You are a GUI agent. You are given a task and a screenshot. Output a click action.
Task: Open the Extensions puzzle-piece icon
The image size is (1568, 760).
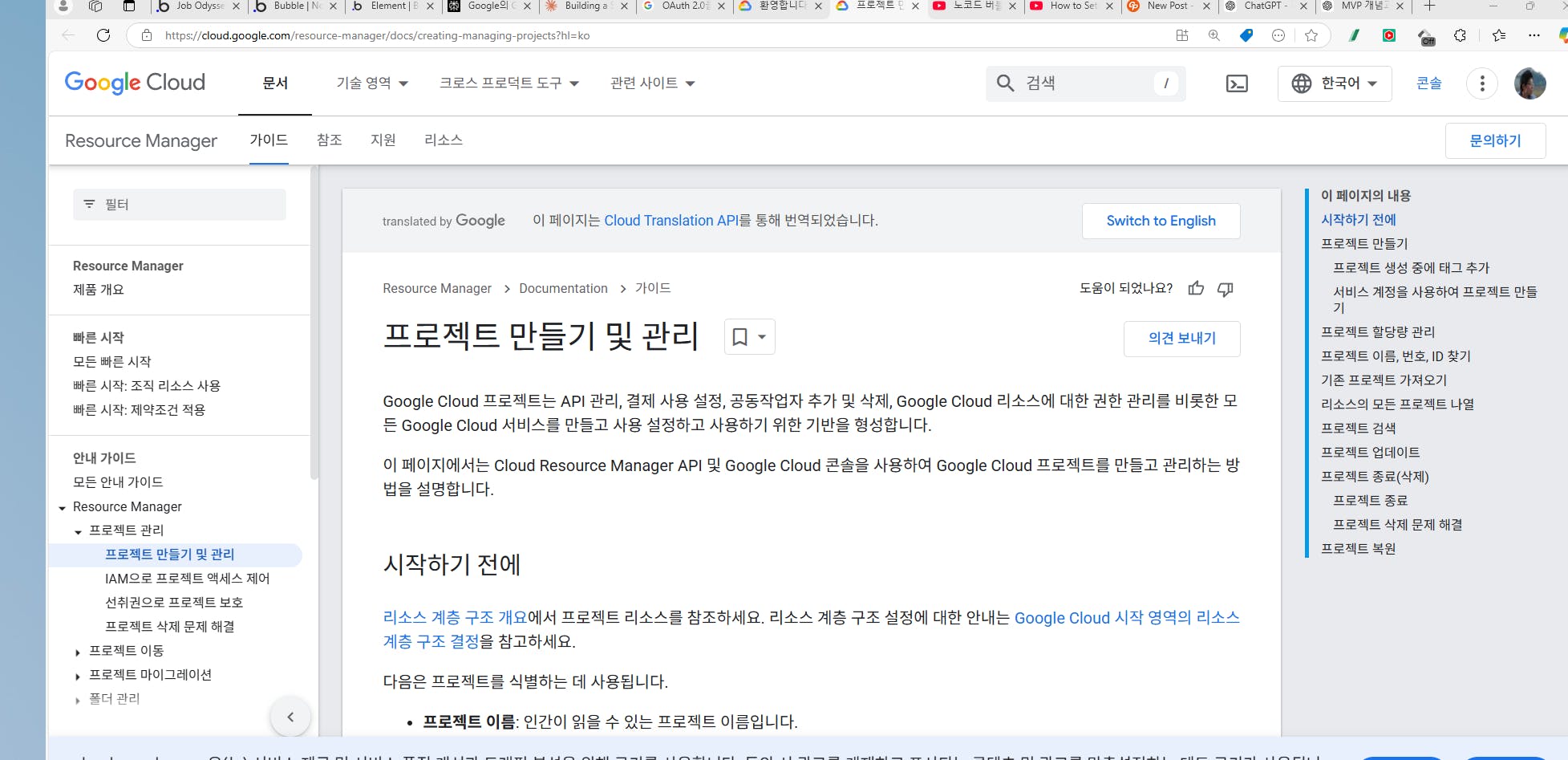coord(1460,35)
